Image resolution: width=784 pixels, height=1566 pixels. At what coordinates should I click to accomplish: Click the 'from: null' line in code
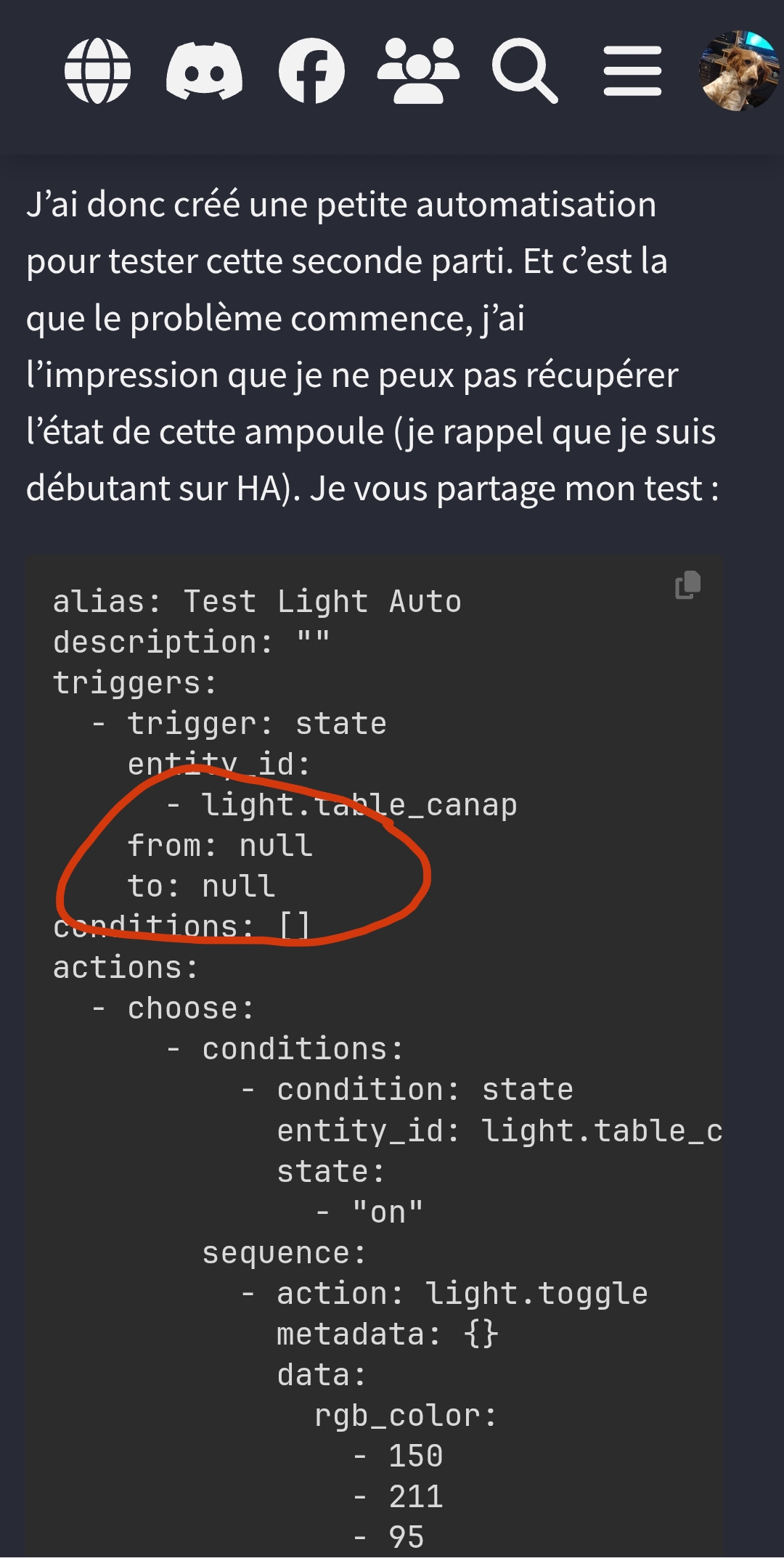[220, 846]
